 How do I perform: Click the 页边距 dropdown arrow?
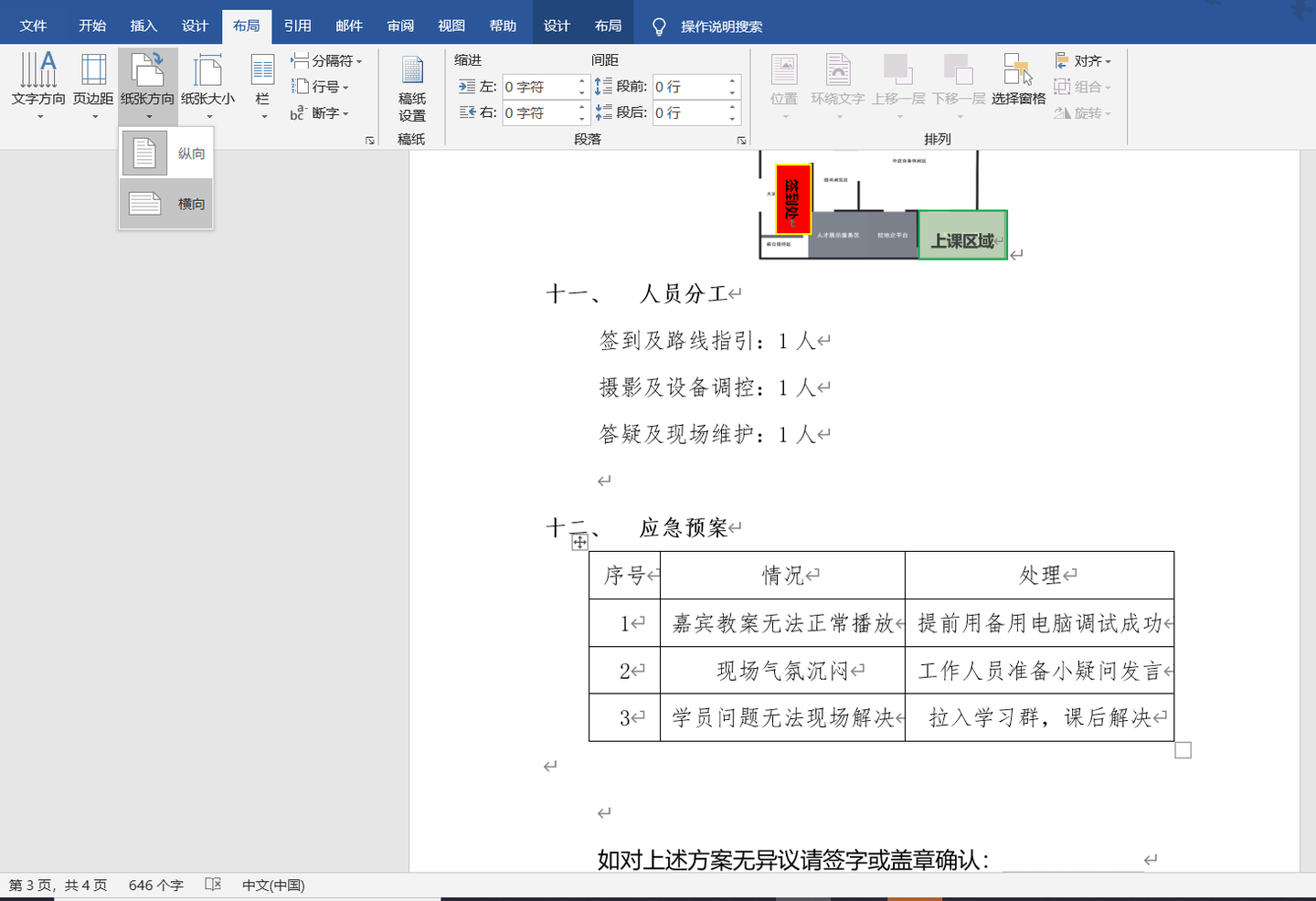(94, 116)
